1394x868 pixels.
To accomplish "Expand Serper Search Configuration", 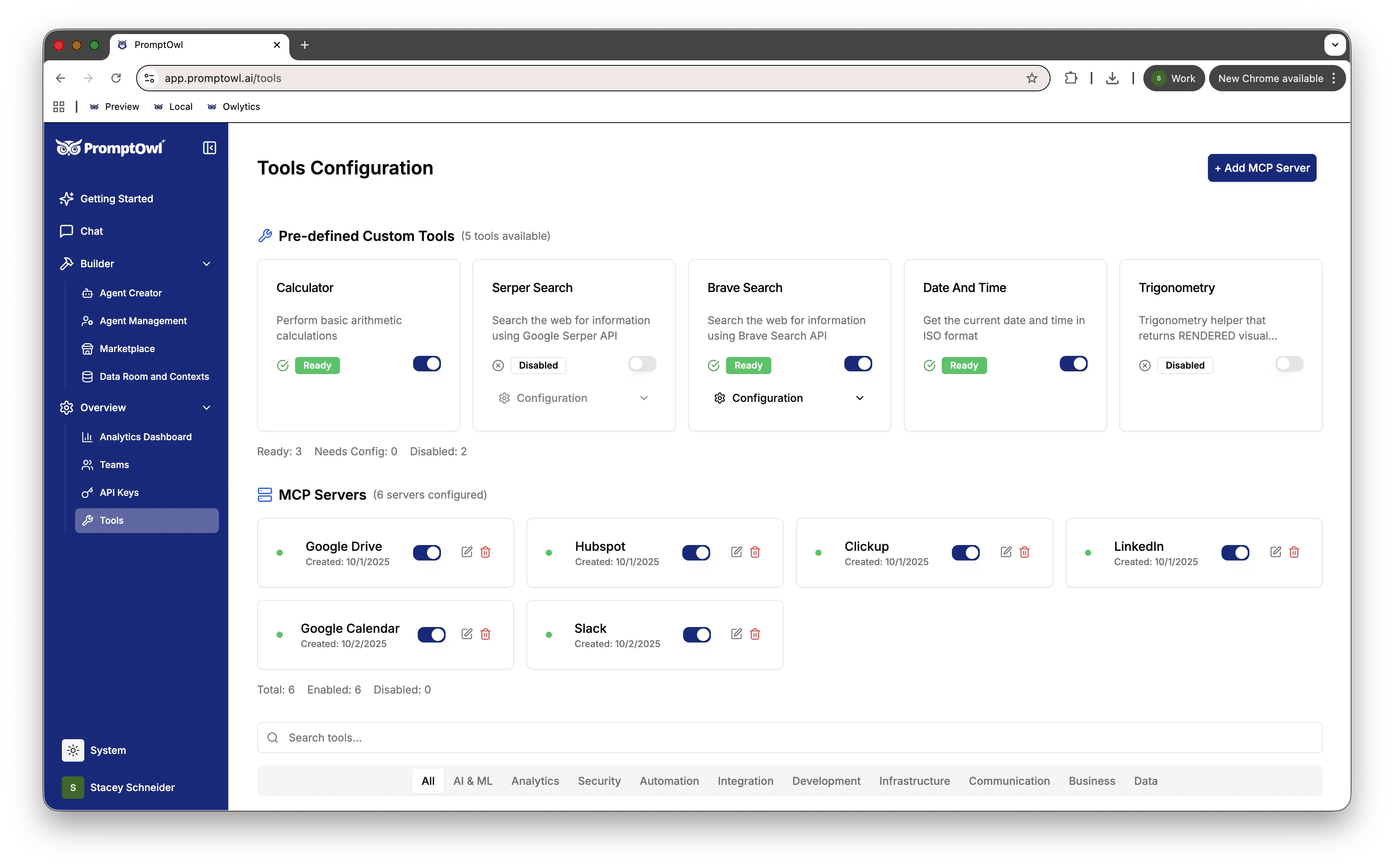I will [574, 398].
